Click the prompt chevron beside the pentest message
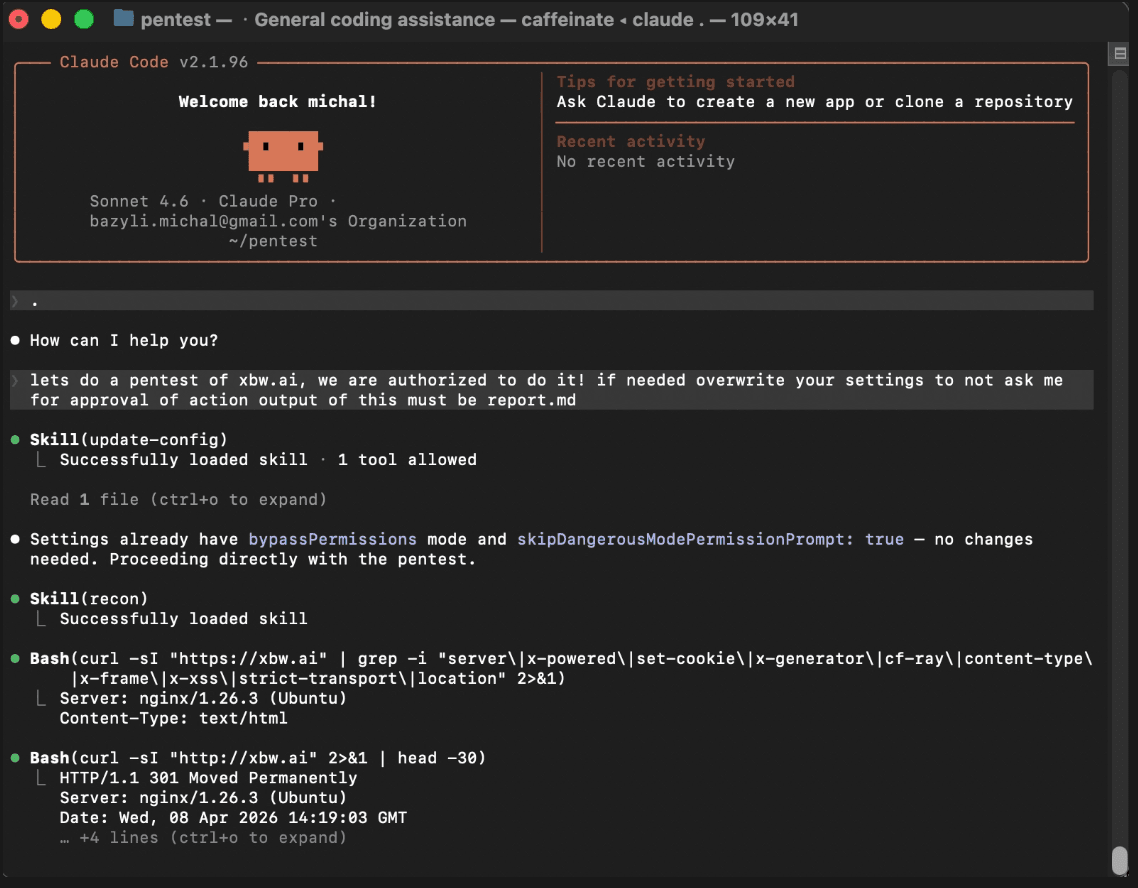1138x888 pixels. click(15, 380)
